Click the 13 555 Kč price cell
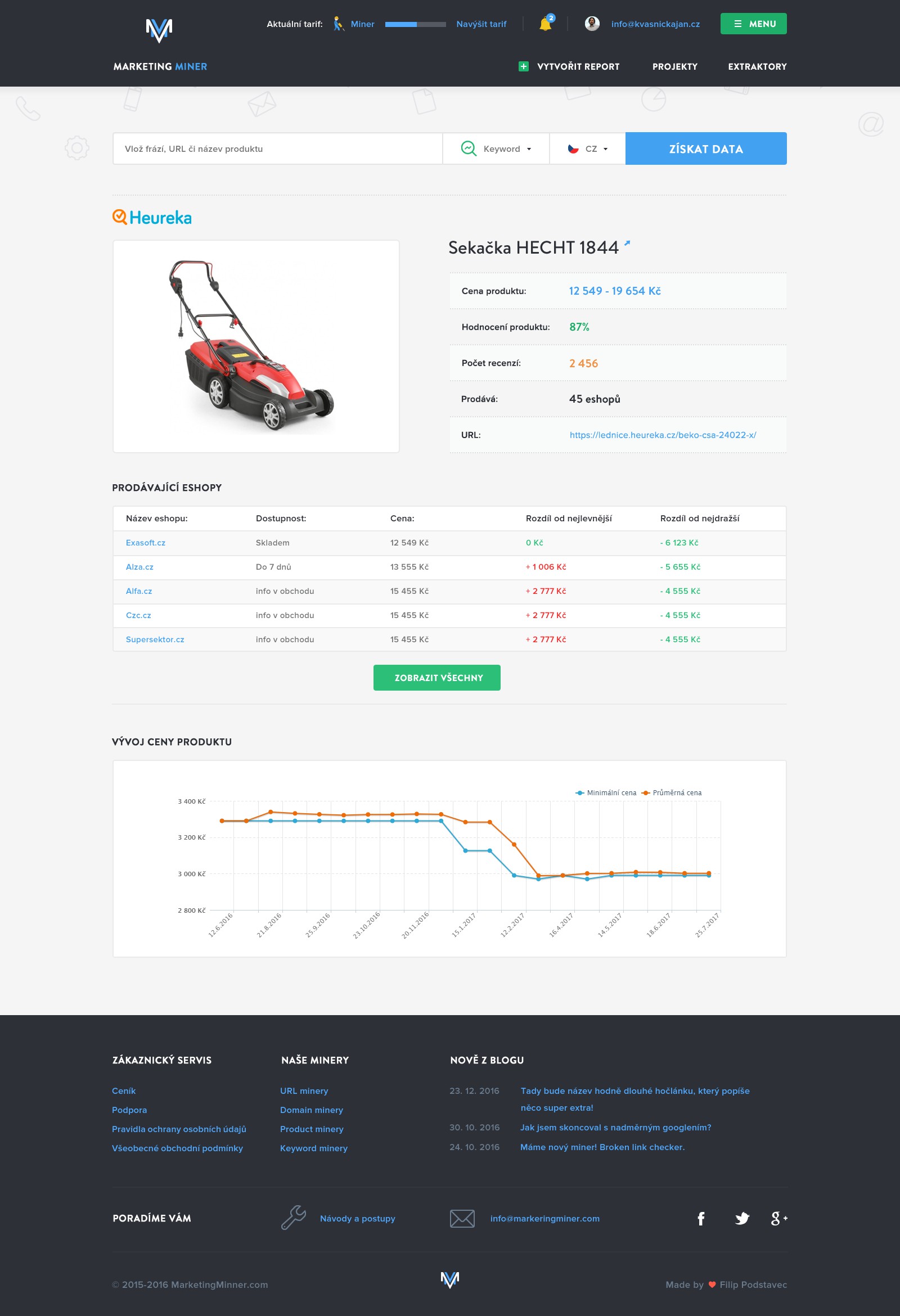Viewport: 900px width, 1316px height. [x=409, y=567]
